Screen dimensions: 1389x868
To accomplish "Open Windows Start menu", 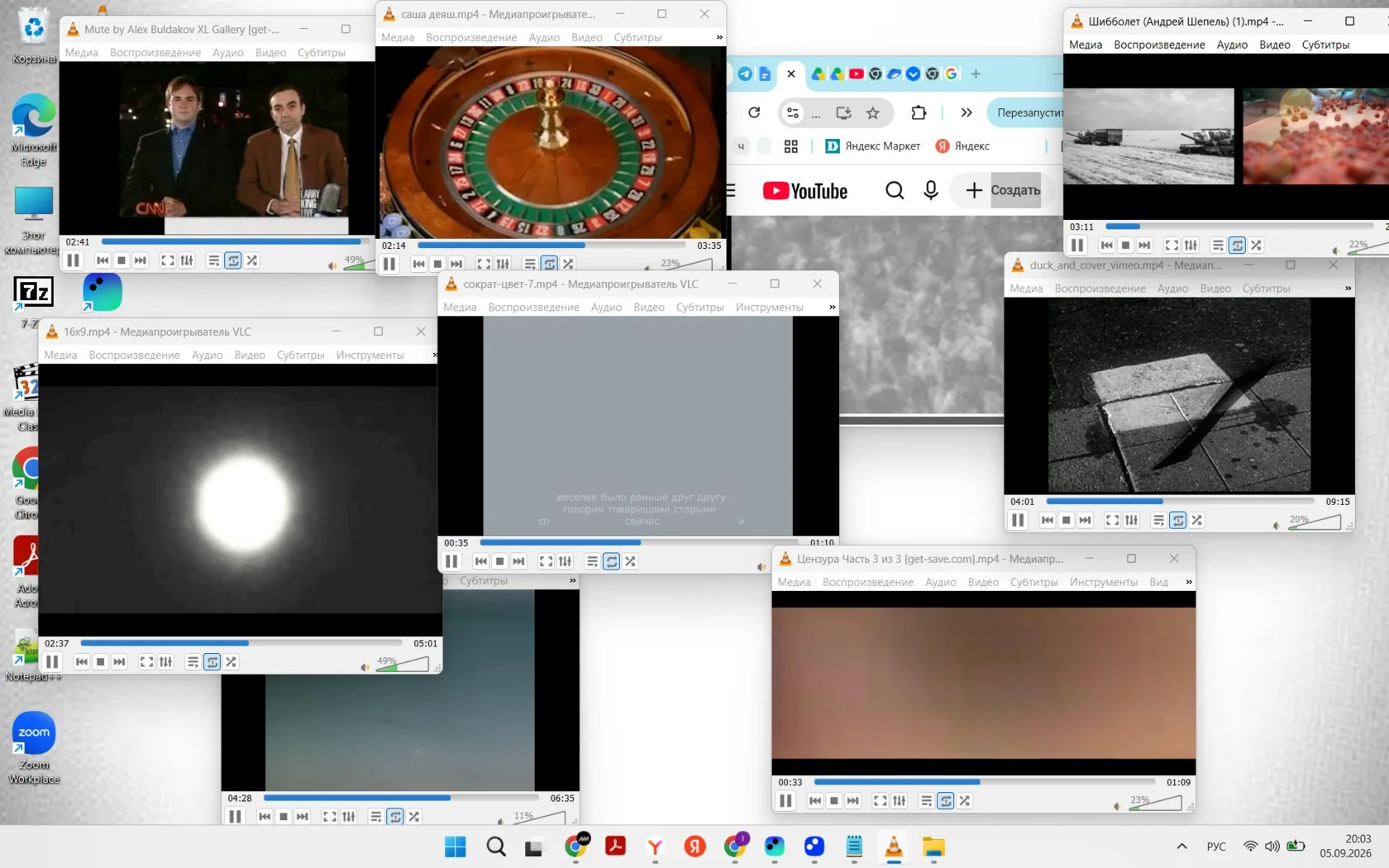I will (456, 847).
